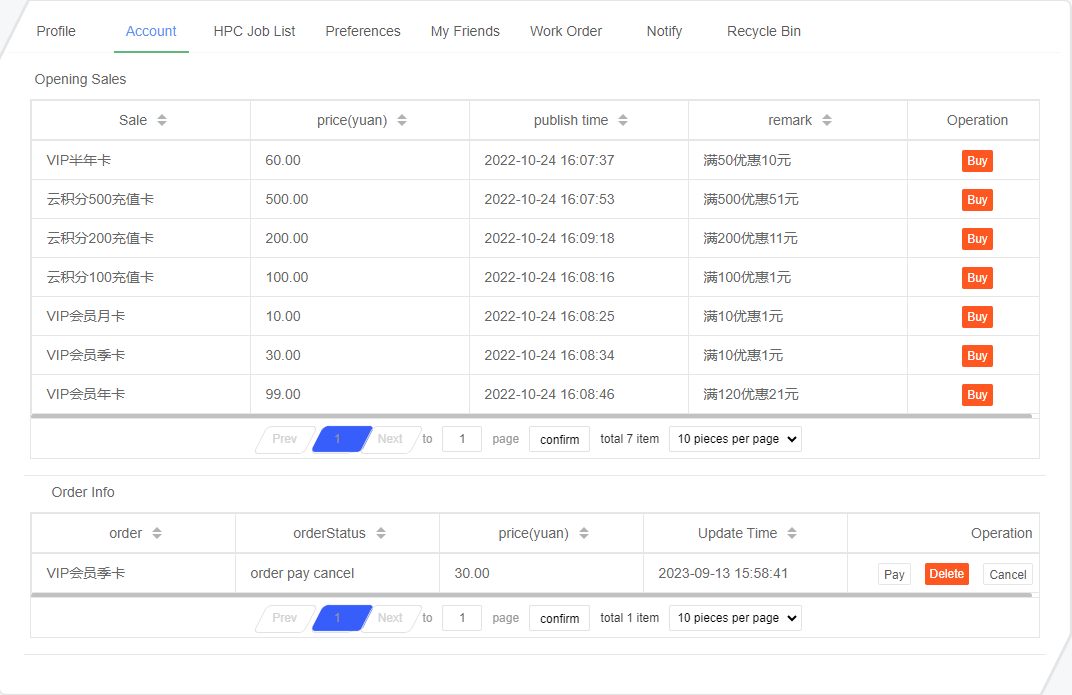The image size is (1072, 695).
Task: Go to My Friends tab
Action: coord(465,31)
